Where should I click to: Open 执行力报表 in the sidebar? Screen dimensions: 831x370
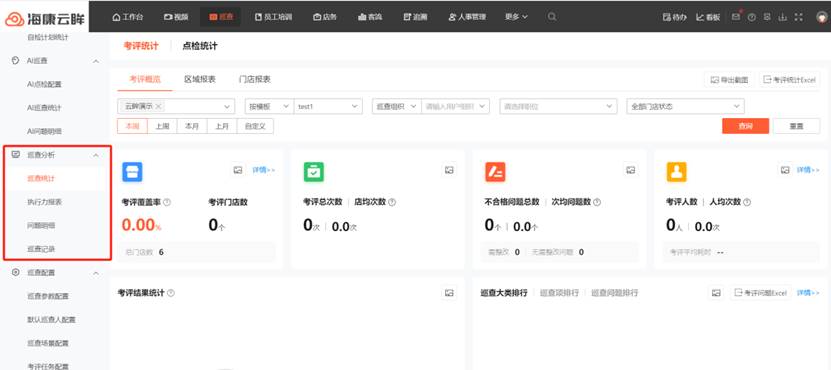point(45,202)
